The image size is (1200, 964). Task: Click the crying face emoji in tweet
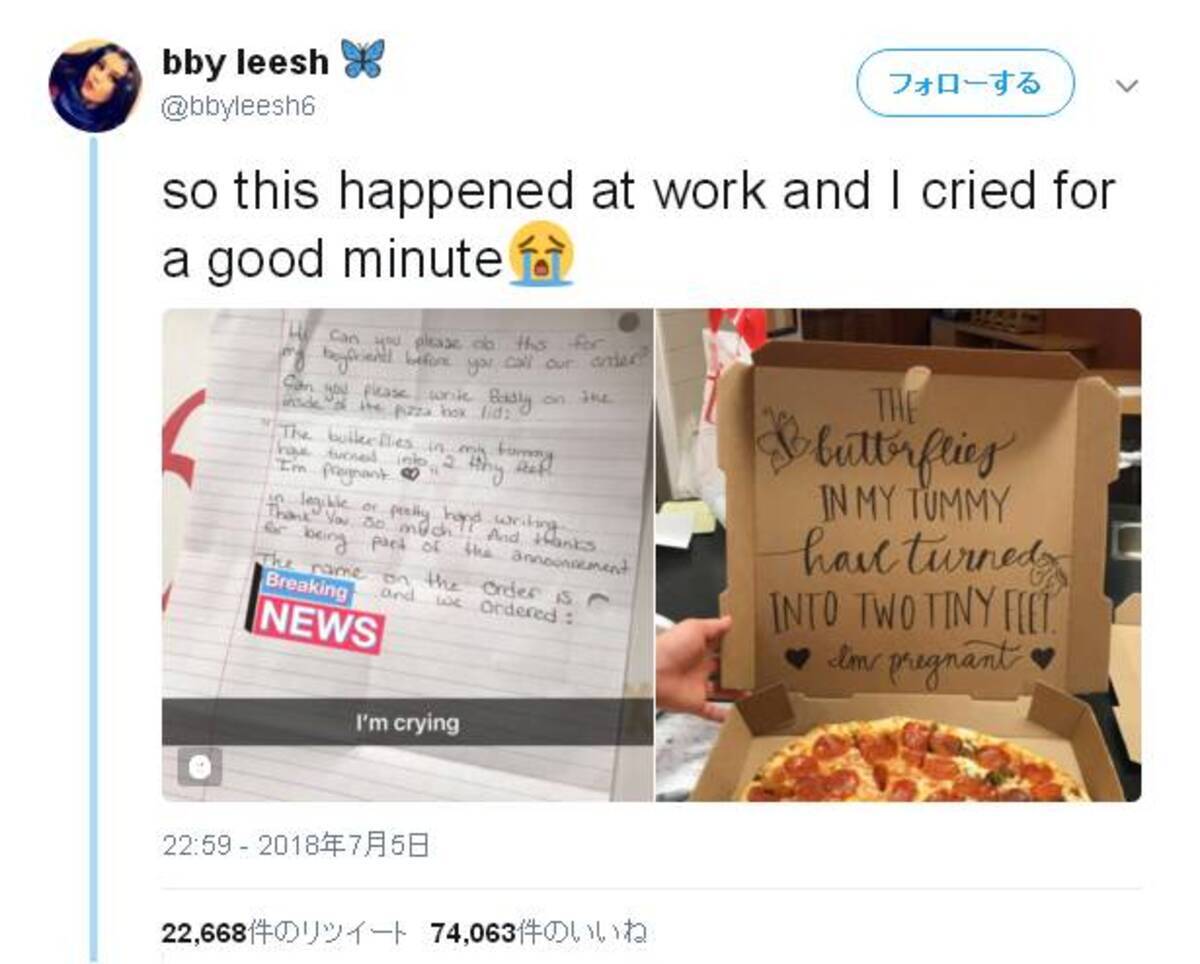(x=541, y=255)
